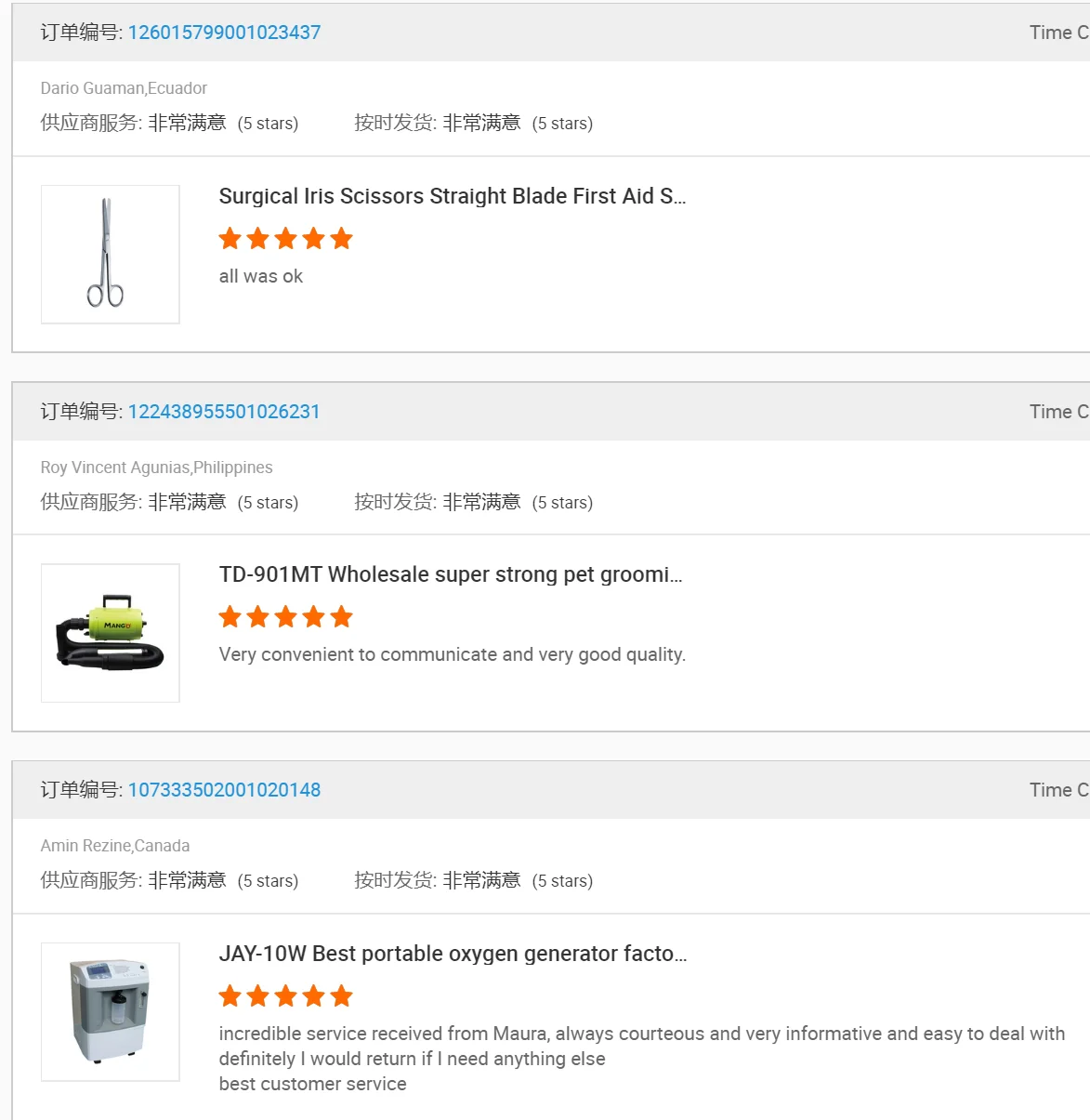1090x1120 pixels.
Task: Open order number 126015799001023437
Action: point(224,33)
